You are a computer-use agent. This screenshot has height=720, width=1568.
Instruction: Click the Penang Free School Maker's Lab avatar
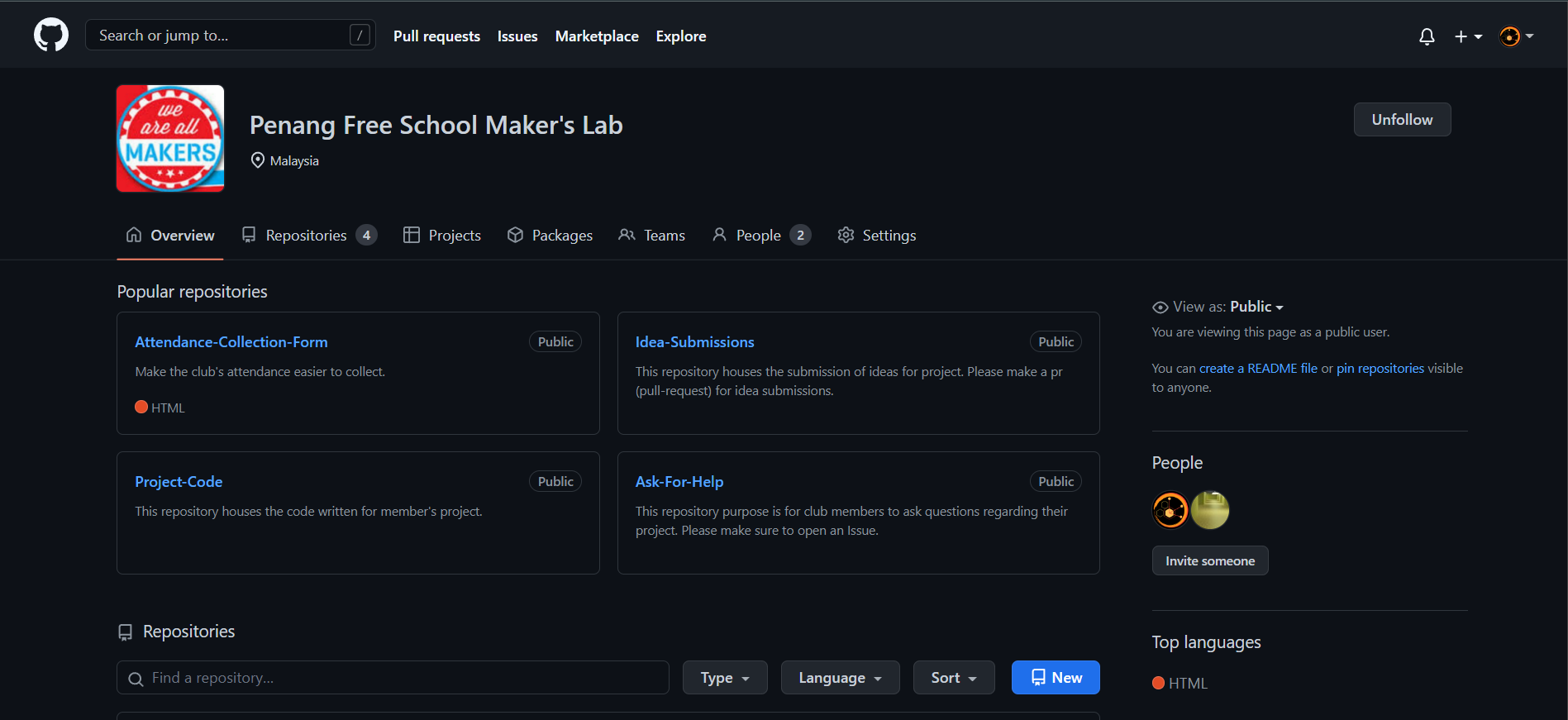[x=170, y=139]
